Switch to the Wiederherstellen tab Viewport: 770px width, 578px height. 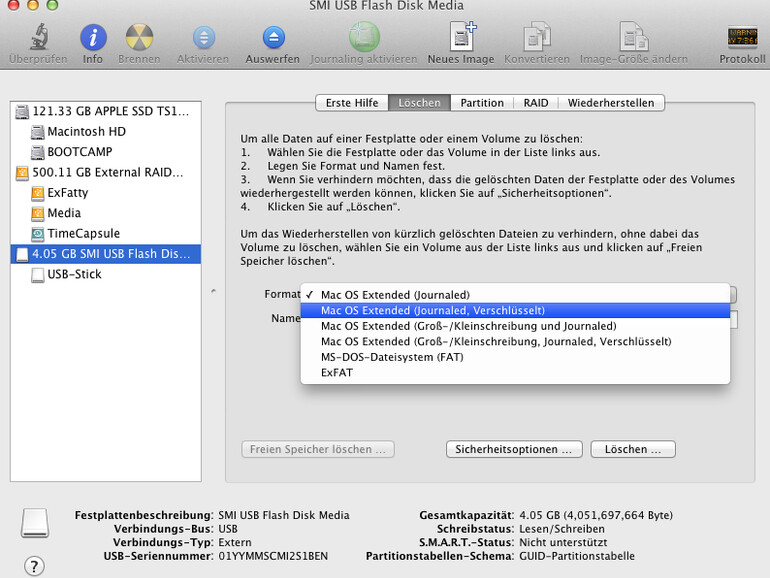[611, 103]
